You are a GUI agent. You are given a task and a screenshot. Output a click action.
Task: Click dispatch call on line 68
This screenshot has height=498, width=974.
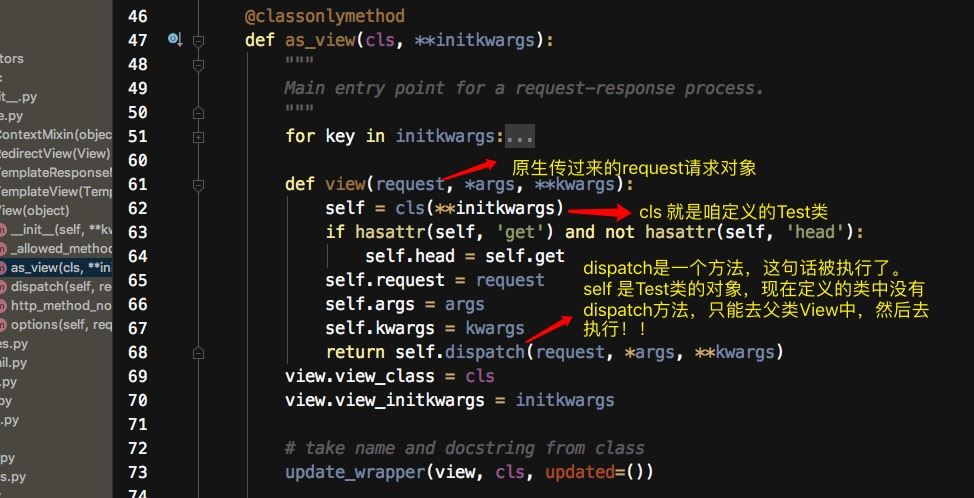tap(485, 353)
